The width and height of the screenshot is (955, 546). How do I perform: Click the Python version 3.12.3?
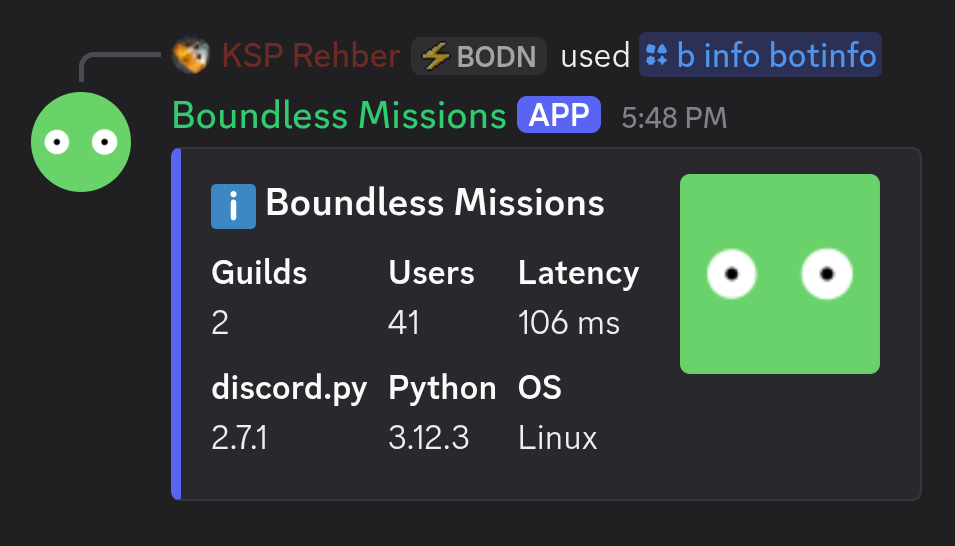tap(429, 438)
